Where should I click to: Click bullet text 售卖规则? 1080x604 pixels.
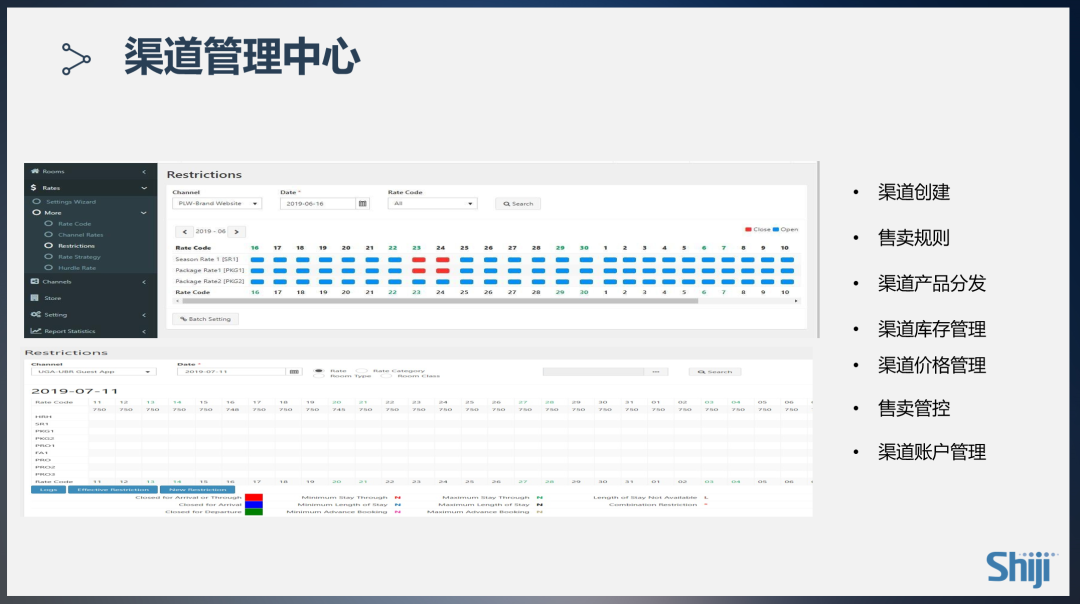click(x=913, y=238)
